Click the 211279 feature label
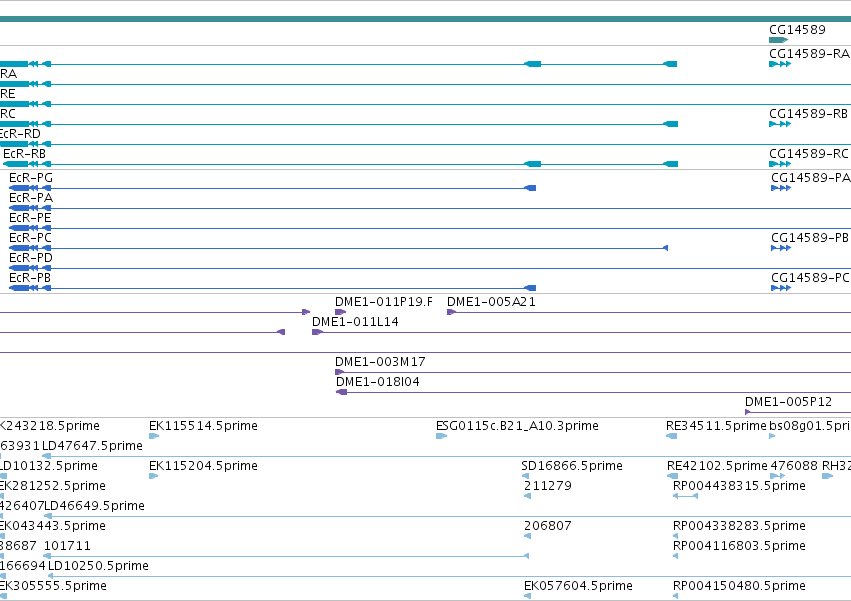The image size is (851, 601). pos(548,486)
